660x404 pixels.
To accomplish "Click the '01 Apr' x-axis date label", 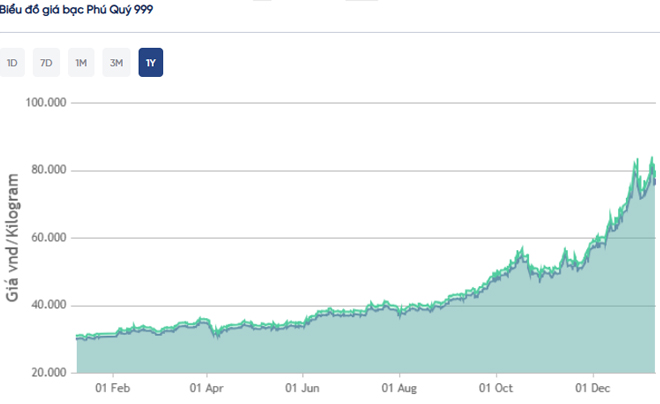I will pyautogui.click(x=207, y=387).
